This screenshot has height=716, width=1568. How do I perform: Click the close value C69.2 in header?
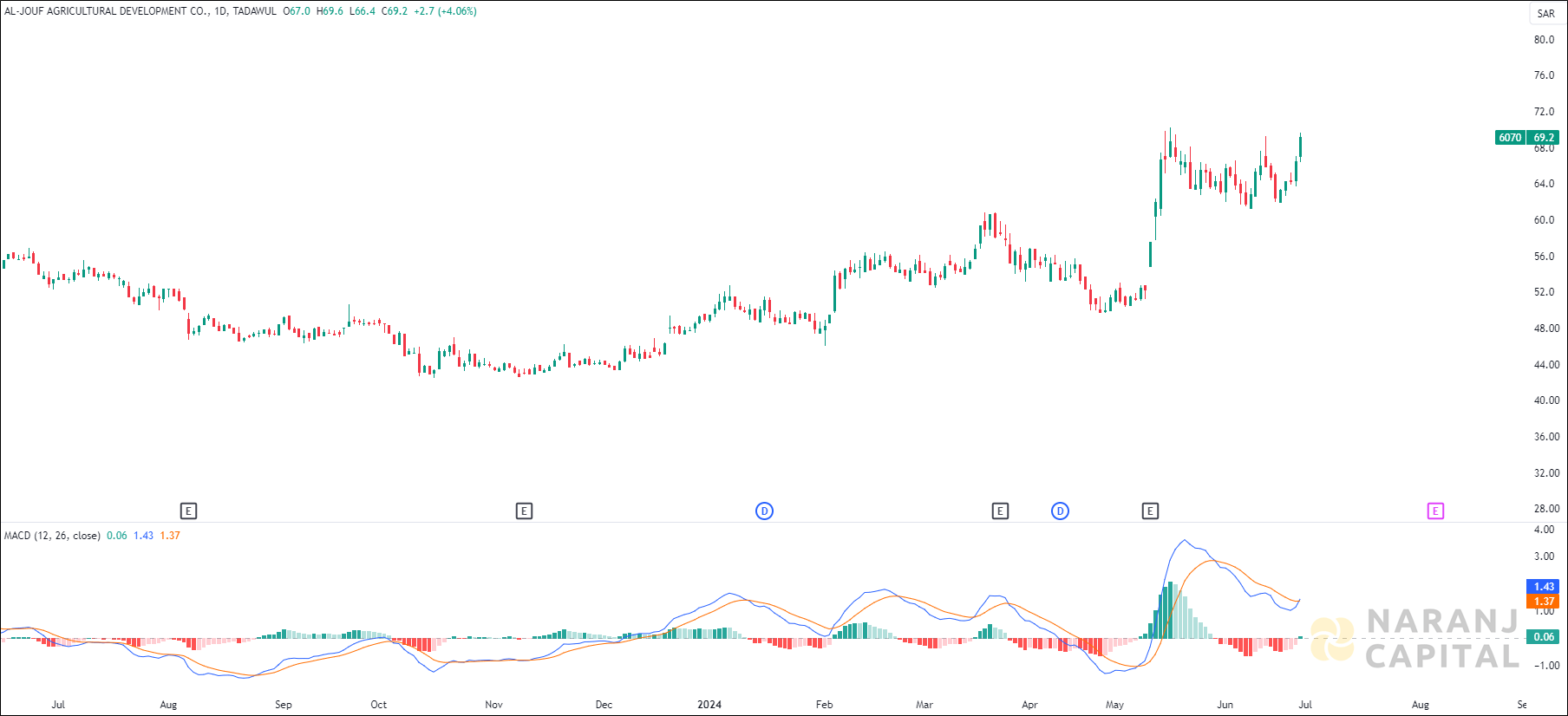point(395,11)
